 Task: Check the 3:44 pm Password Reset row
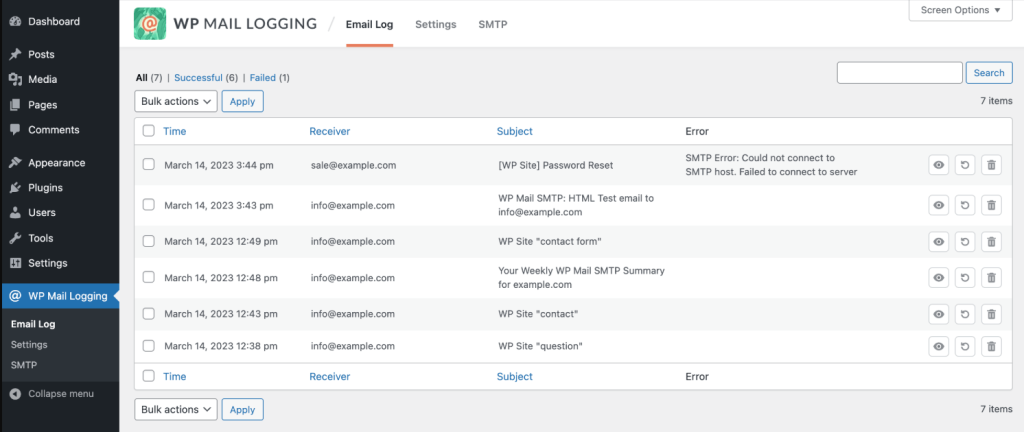point(149,164)
